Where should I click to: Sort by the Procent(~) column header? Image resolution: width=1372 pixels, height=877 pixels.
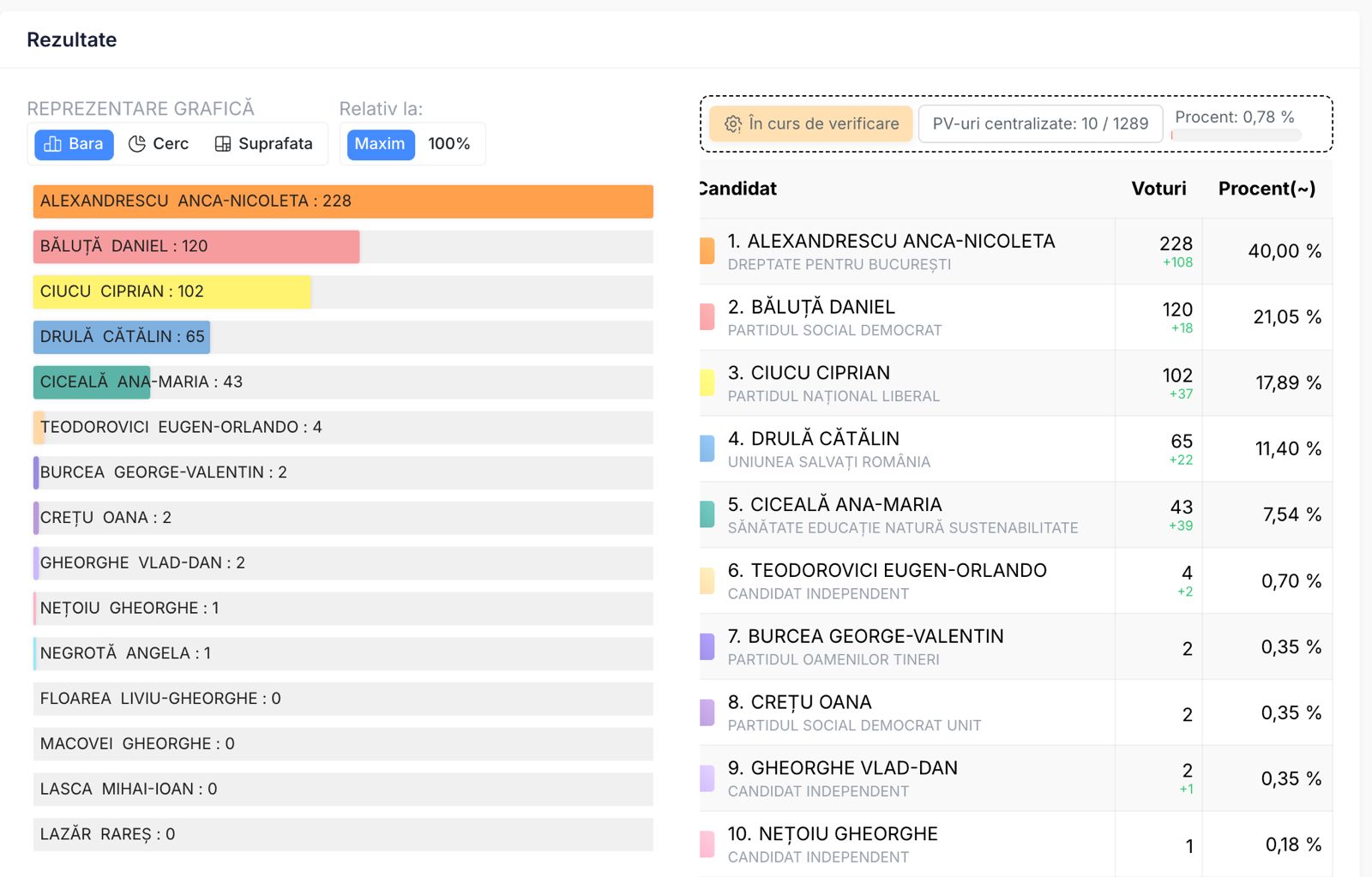pos(1266,189)
